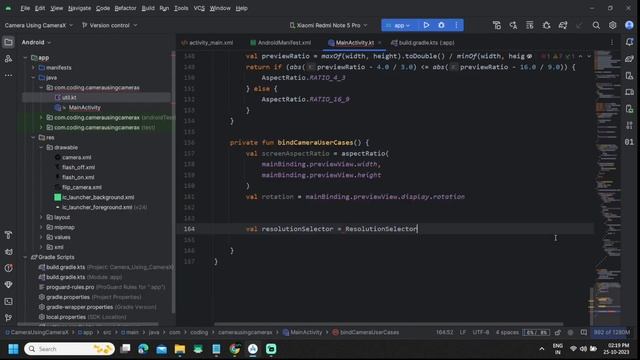Switch to build.gradle.kts (app) tab
The width and height of the screenshot is (640, 360).
click(x=423, y=42)
